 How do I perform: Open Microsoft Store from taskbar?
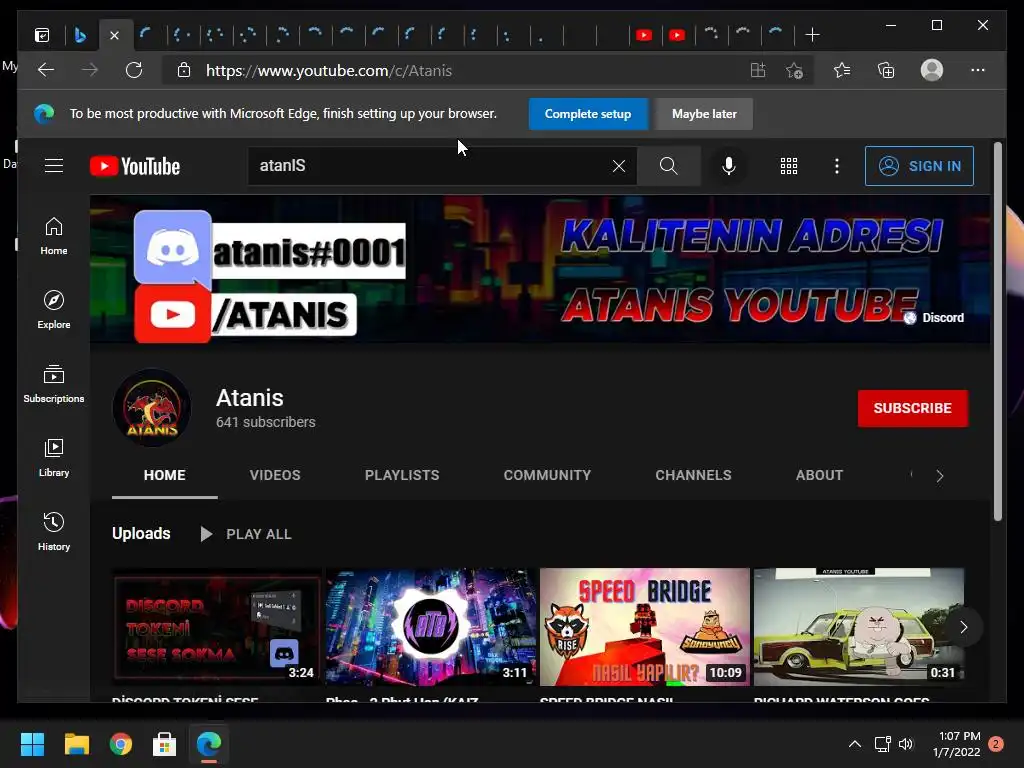point(165,744)
